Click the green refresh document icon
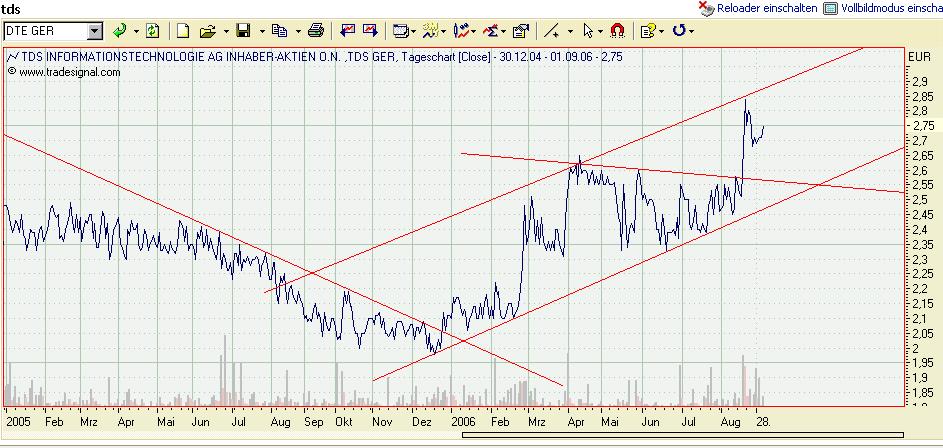Viewport: 943px width, 448px height. click(152, 31)
